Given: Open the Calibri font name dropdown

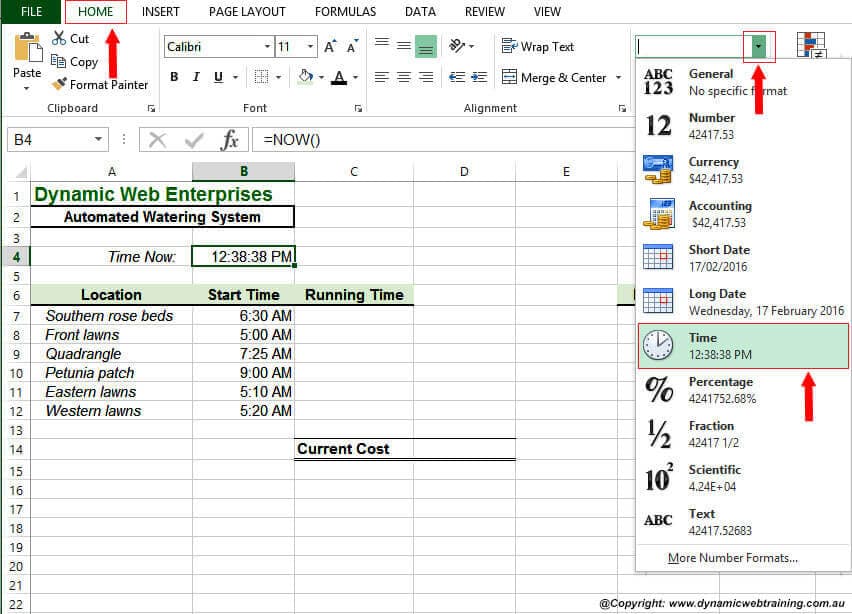Looking at the screenshot, I should (x=266, y=46).
